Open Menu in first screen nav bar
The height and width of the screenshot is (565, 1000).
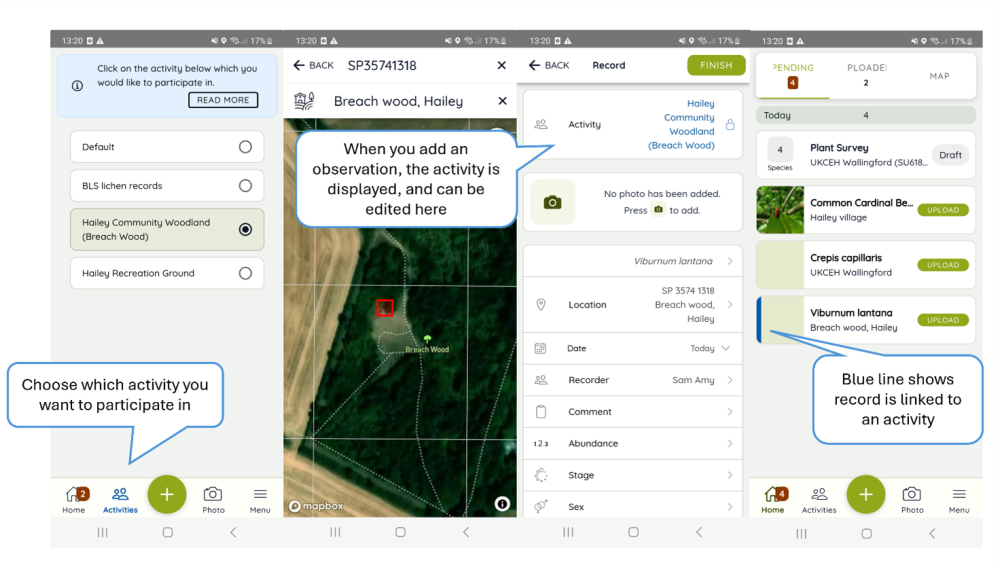260,499
